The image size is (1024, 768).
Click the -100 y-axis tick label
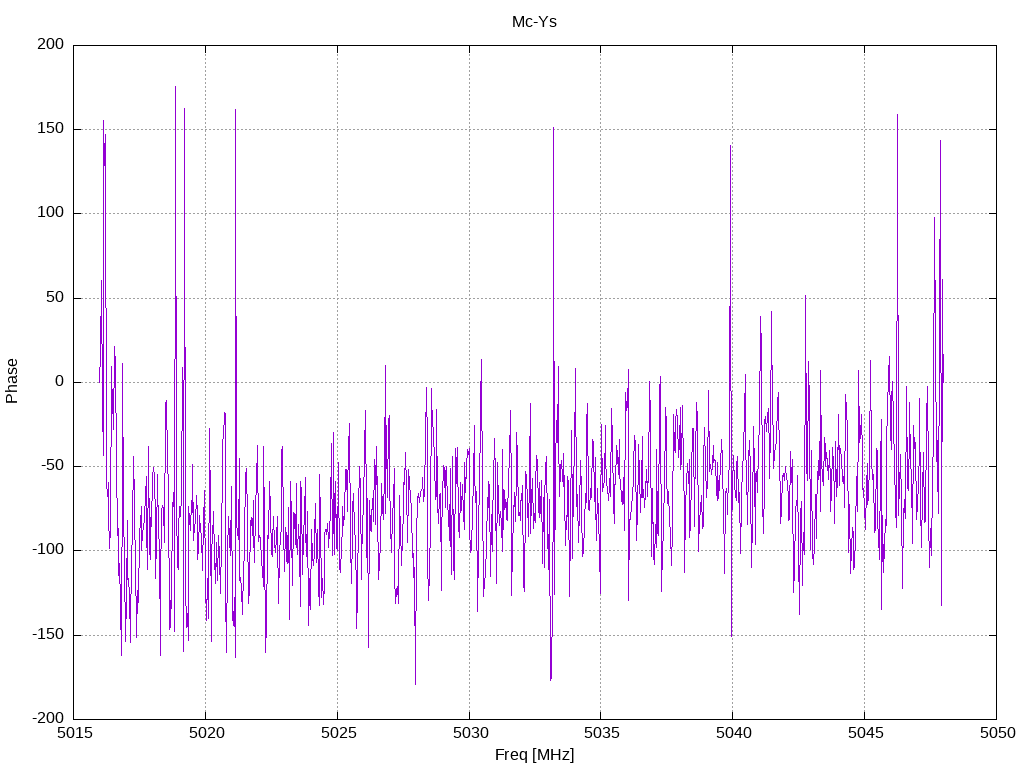click(x=48, y=550)
